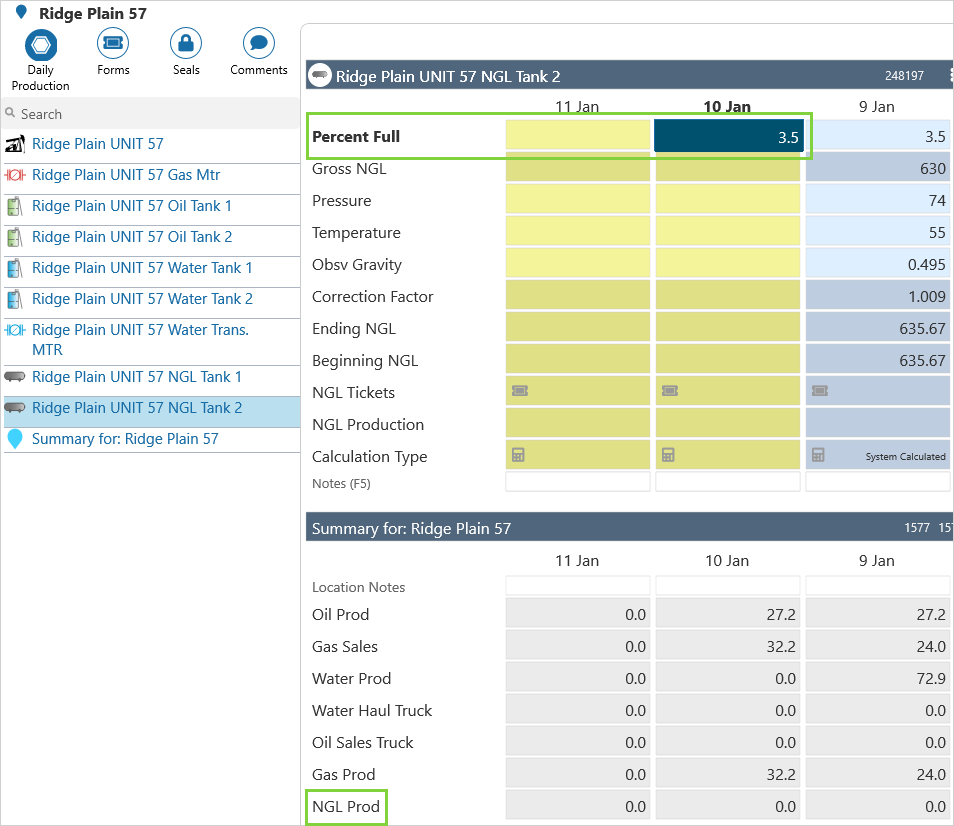Image resolution: width=954 pixels, height=826 pixels.
Task: Open the Comments bubble icon
Action: pos(259,44)
